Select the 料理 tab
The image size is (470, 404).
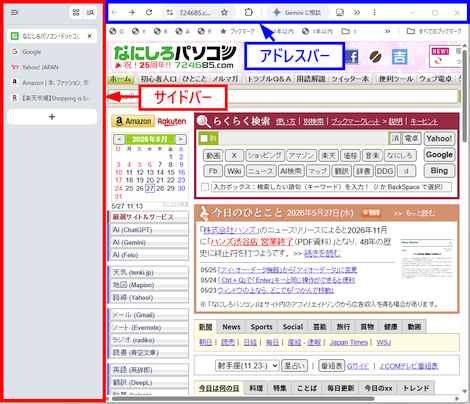tap(256, 388)
